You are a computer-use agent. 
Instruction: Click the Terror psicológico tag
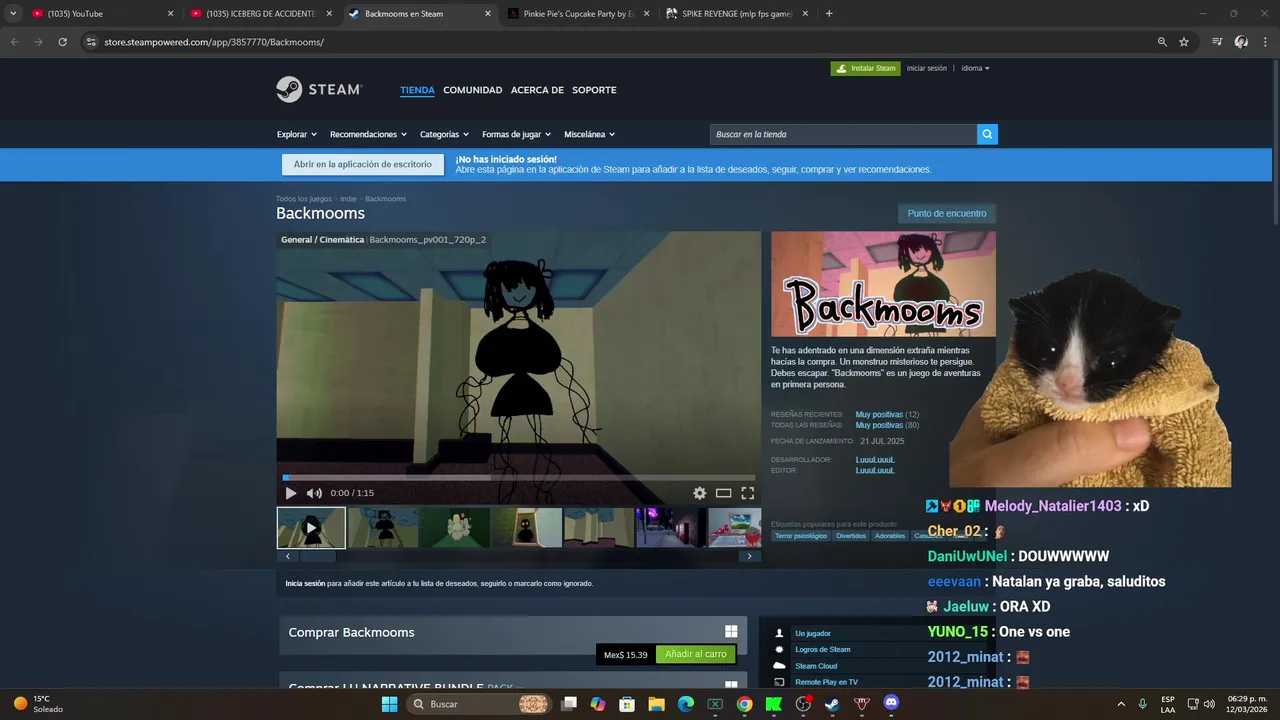(802, 536)
